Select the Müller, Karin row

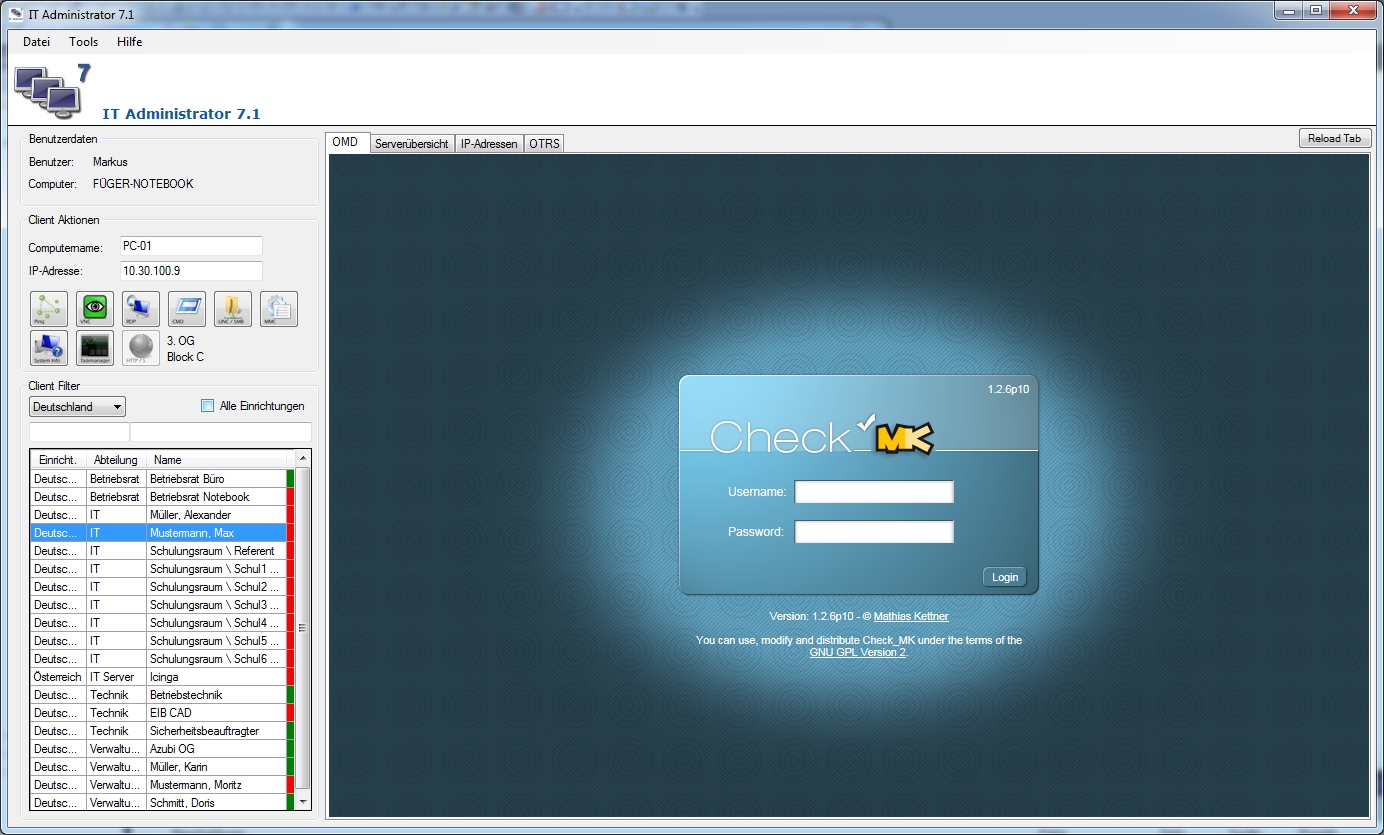162,767
